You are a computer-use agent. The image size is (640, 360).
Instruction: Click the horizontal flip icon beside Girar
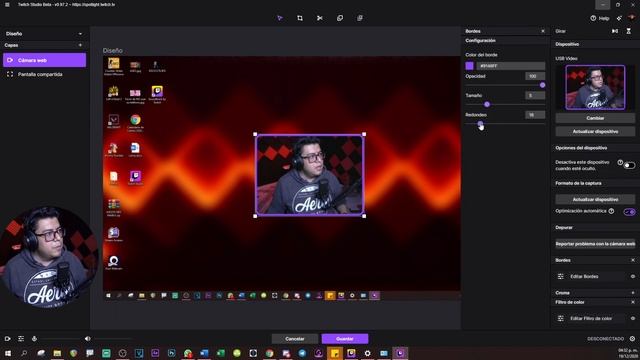[615, 31]
